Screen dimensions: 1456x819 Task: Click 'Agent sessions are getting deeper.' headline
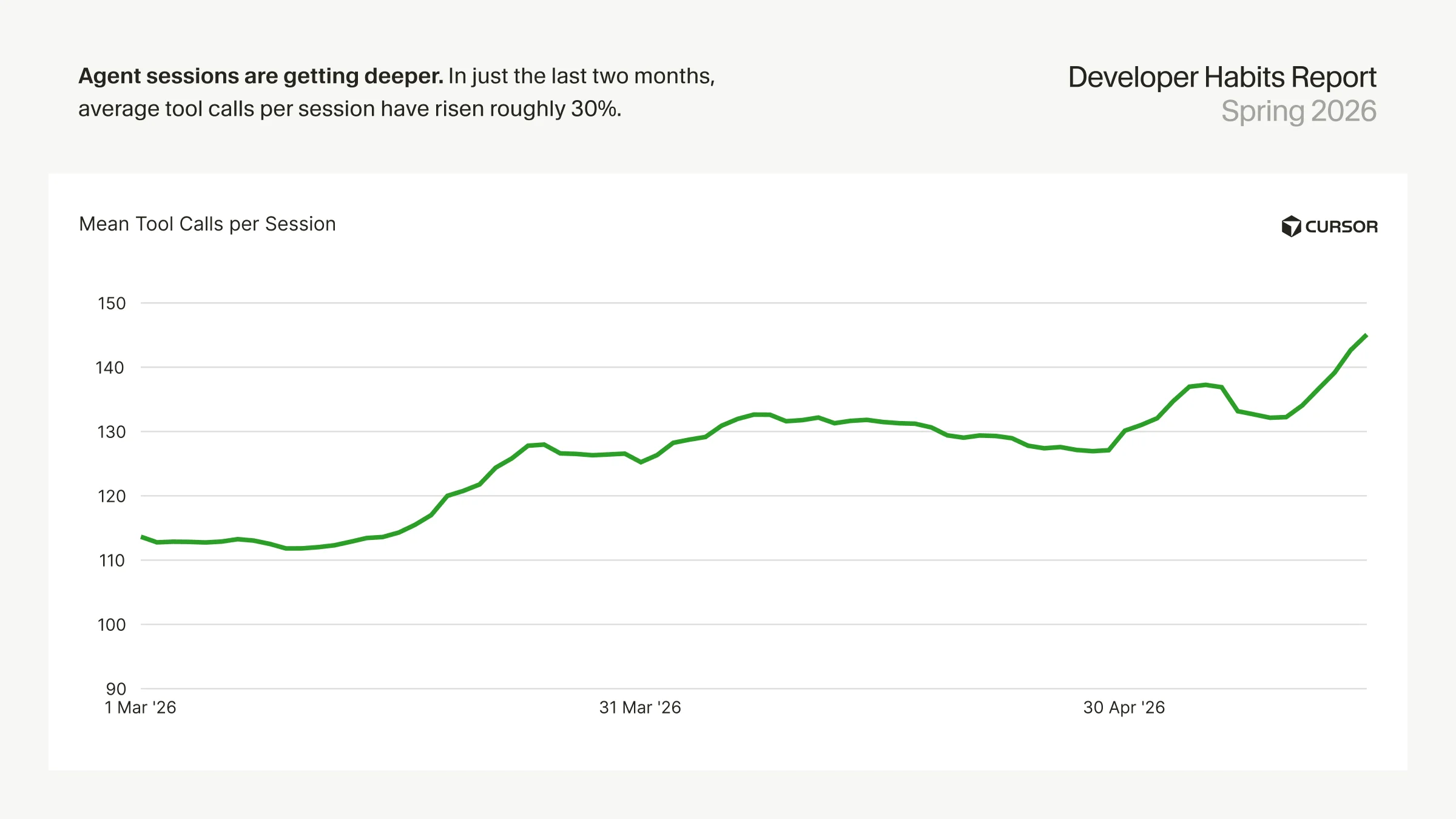261,76
